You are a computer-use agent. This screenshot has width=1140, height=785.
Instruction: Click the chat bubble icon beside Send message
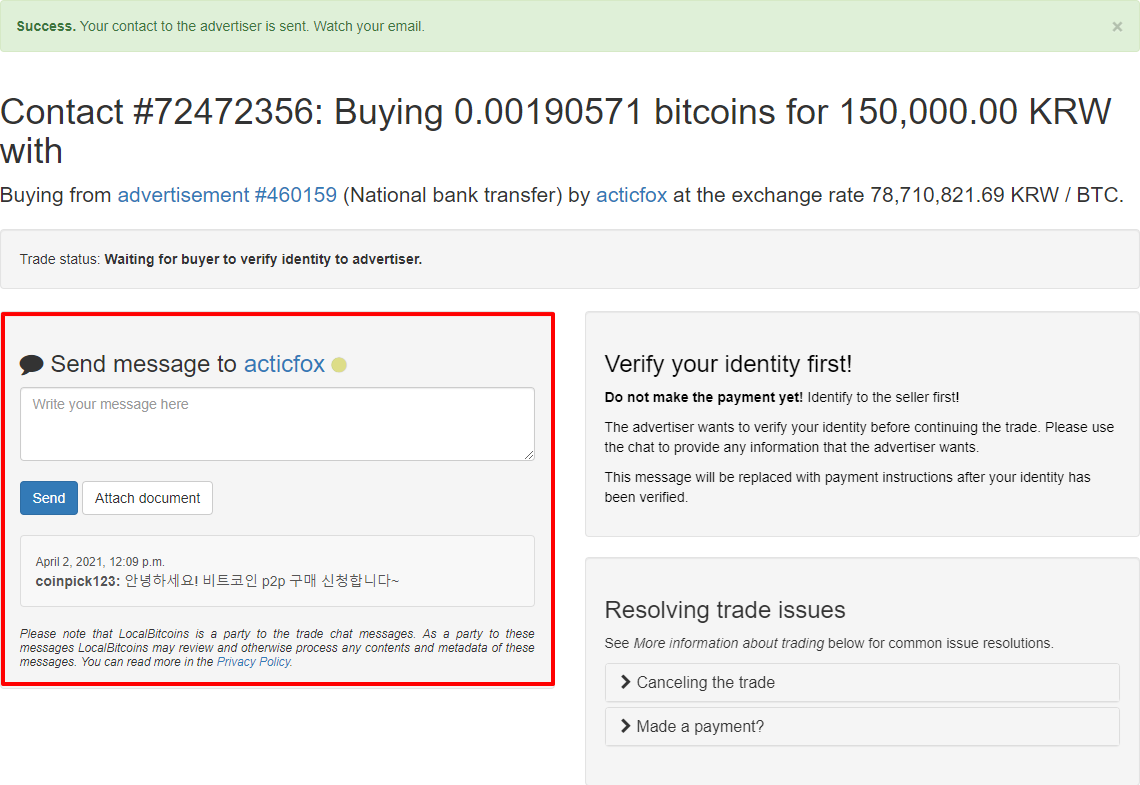tap(31, 363)
